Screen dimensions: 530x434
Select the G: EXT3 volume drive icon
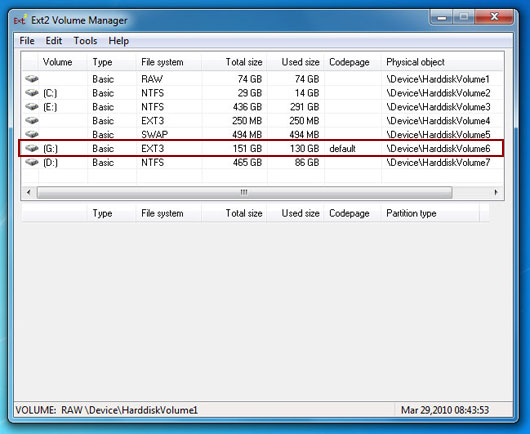[32, 148]
